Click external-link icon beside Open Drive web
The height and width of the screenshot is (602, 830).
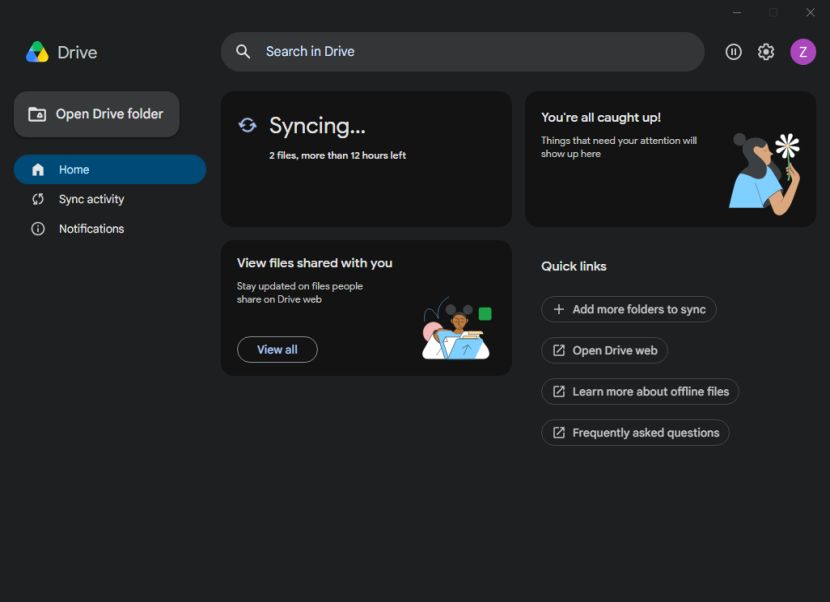(558, 350)
